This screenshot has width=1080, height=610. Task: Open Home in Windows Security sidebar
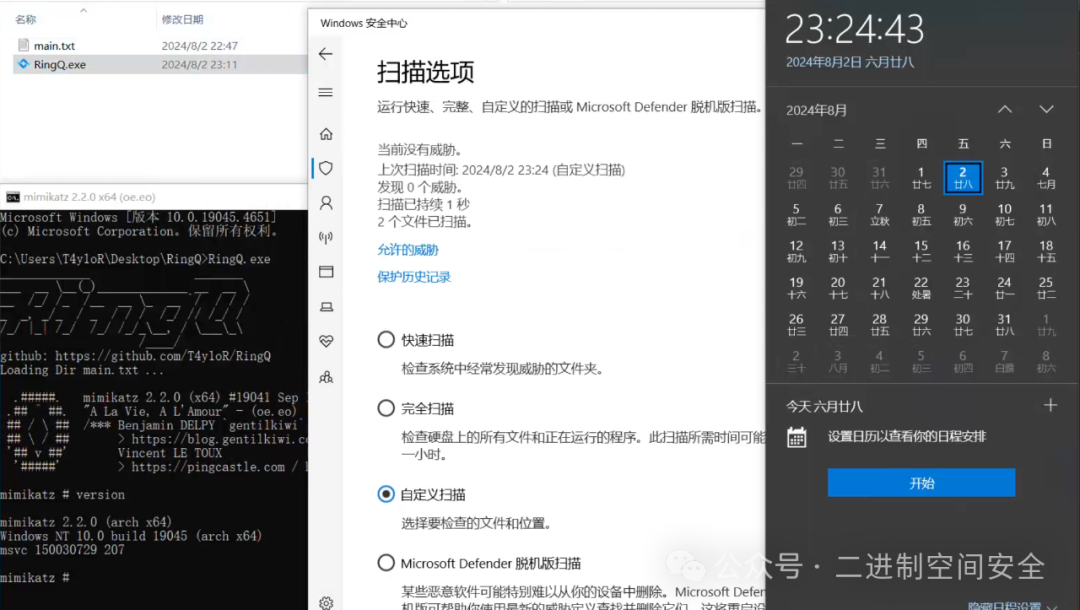(x=326, y=134)
